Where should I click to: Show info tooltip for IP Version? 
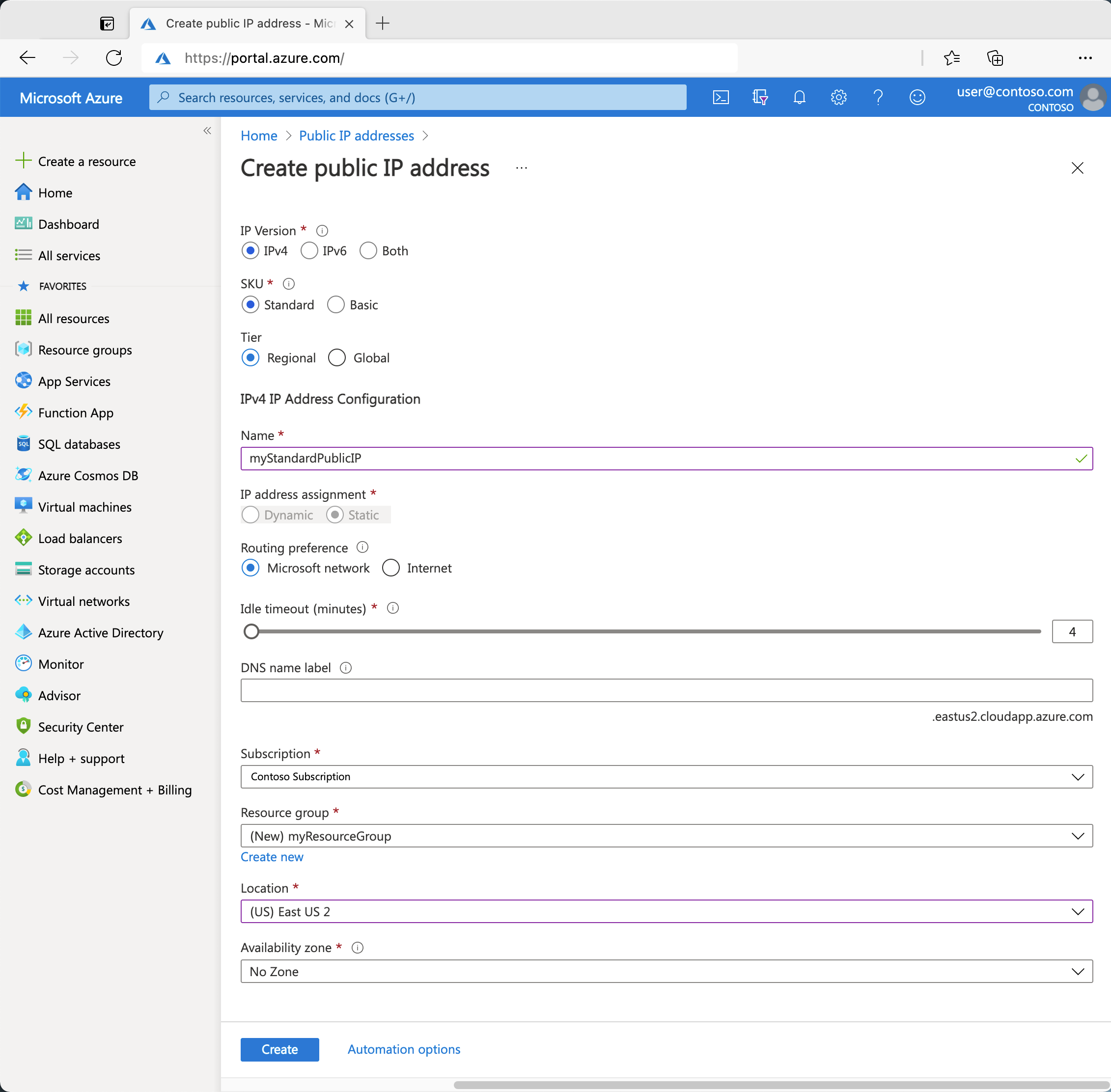point(322,231)
